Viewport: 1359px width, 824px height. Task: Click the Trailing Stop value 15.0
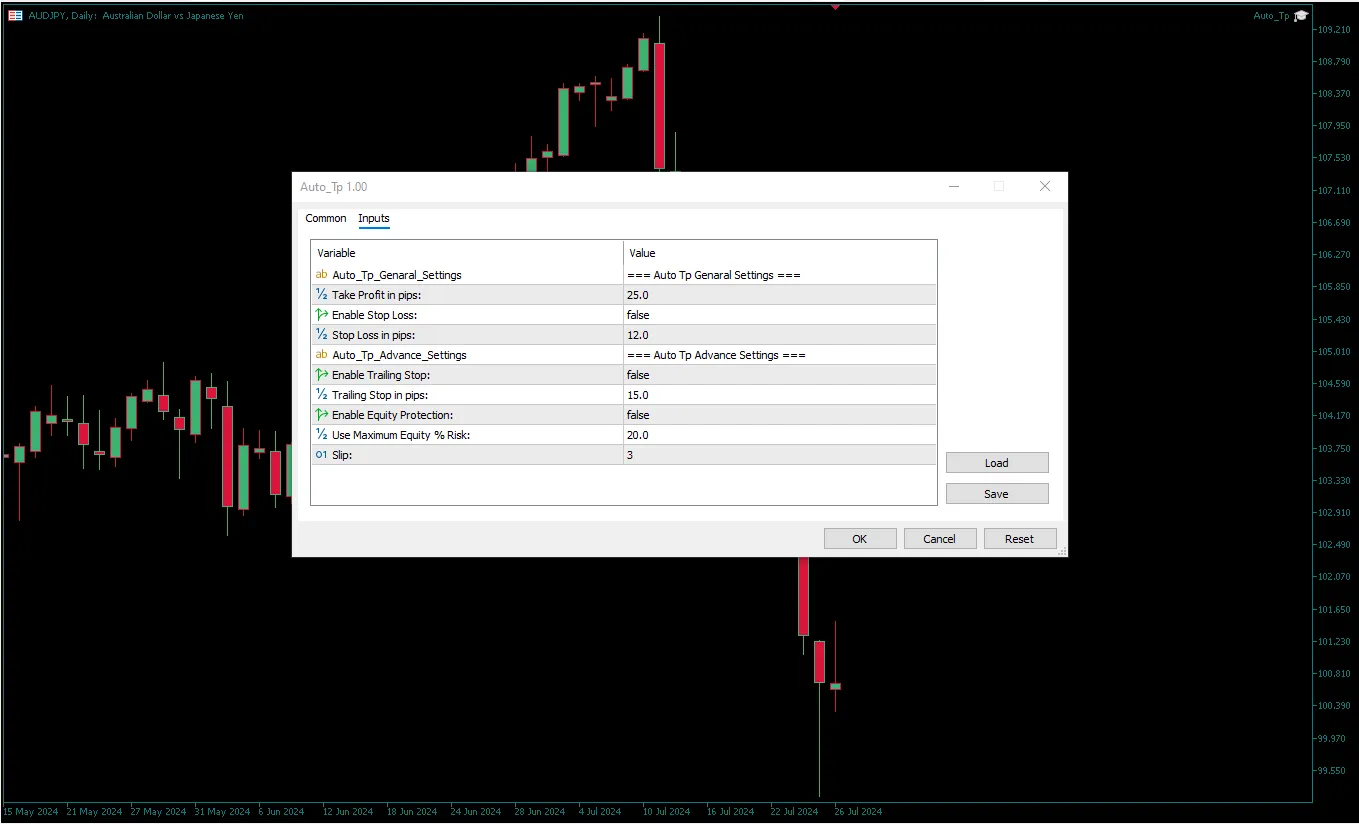tap(638, 395)
